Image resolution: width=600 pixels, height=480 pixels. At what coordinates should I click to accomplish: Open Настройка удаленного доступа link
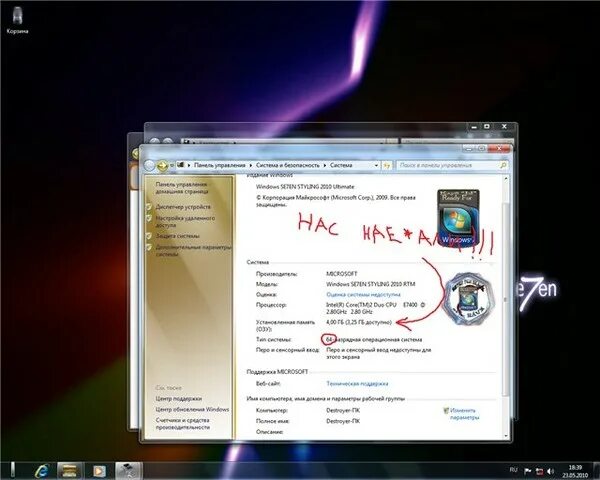pyautogui.click(x=185, y=222)
